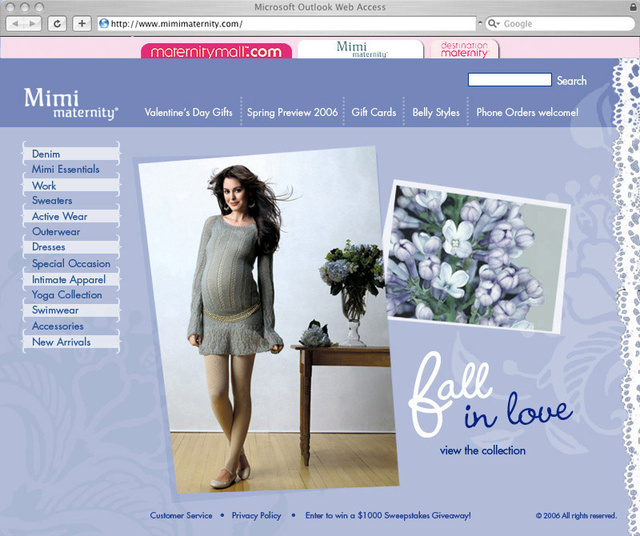Reload the page with the refresh button
The image size is (640, 536).
click(58, 23)
